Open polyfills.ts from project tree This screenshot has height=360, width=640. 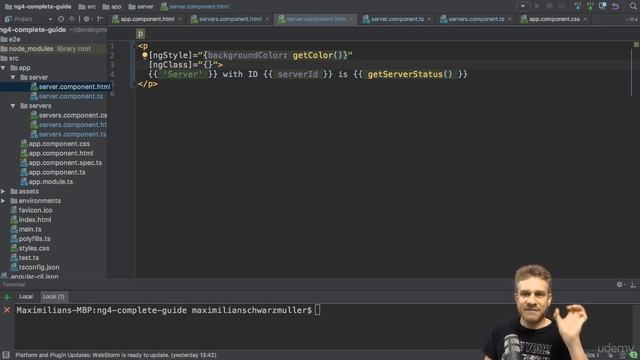(30, 239)
